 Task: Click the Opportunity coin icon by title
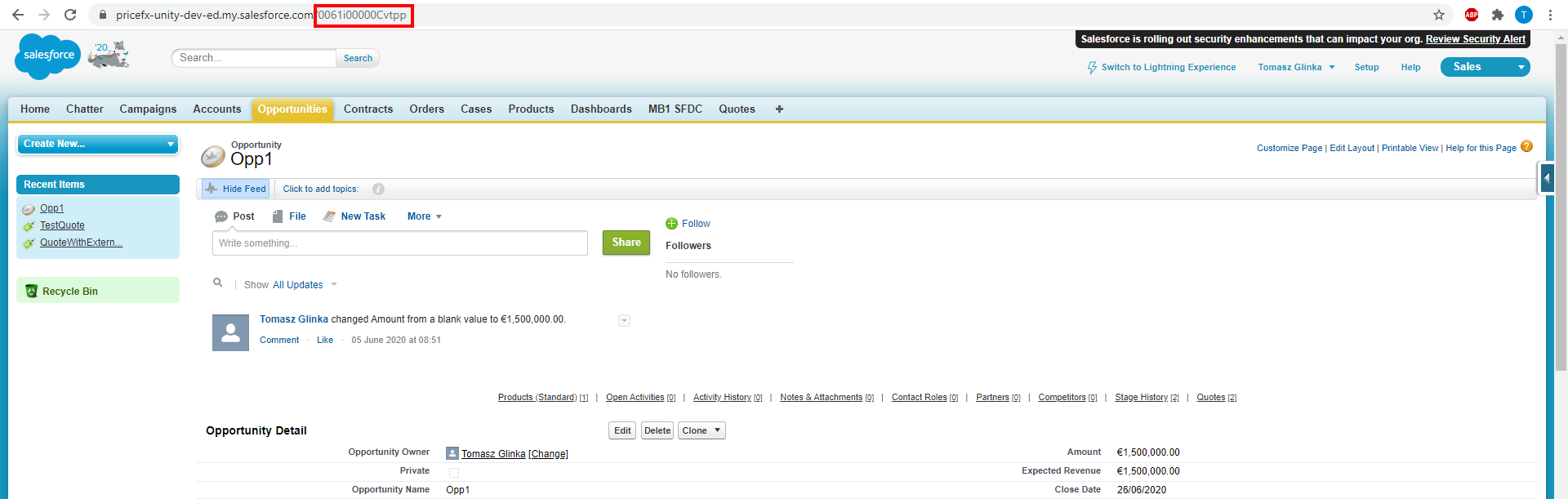point(213,156)
